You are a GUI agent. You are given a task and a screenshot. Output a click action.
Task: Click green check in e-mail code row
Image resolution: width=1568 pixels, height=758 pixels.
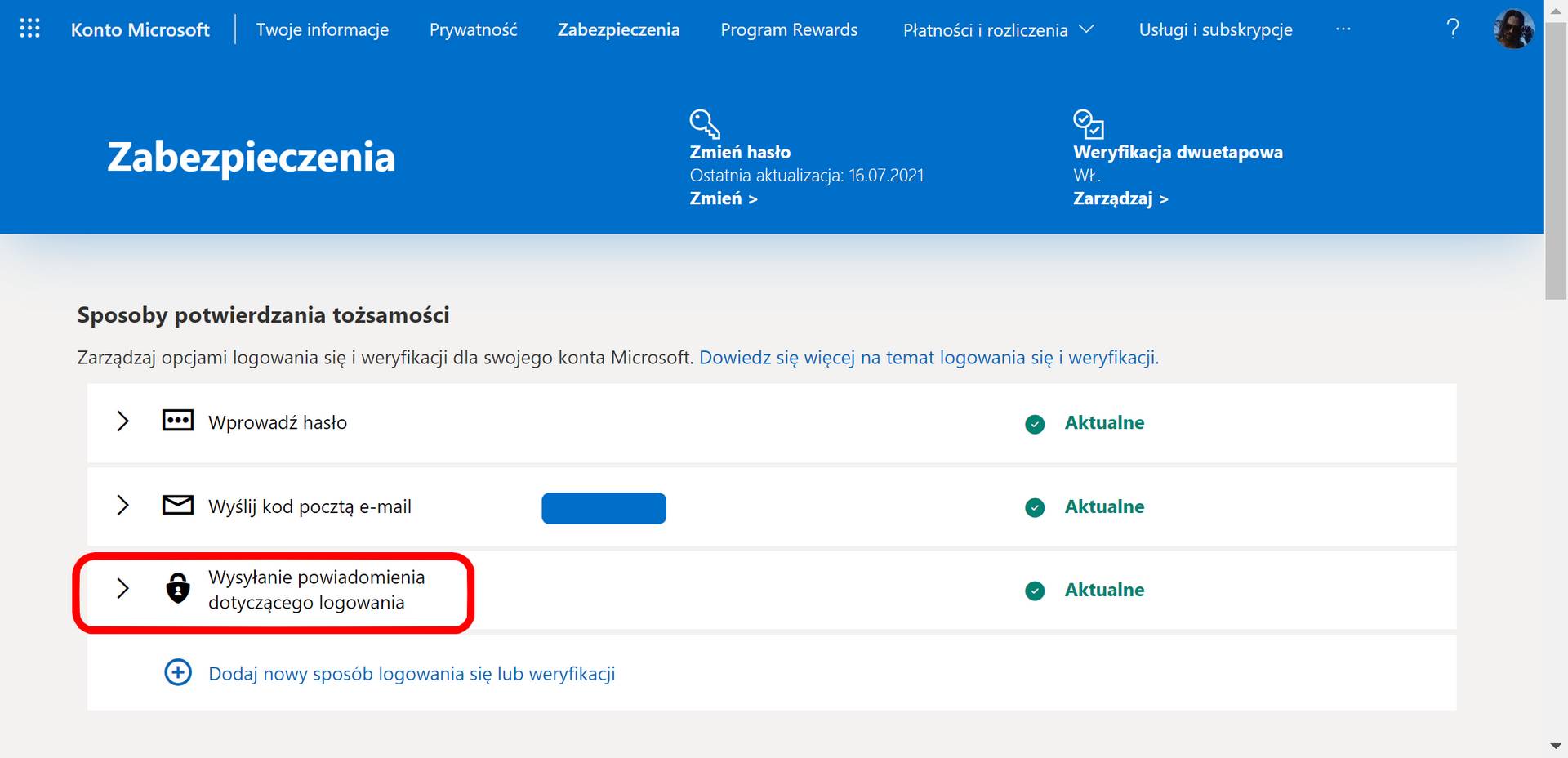(1035, 507)
